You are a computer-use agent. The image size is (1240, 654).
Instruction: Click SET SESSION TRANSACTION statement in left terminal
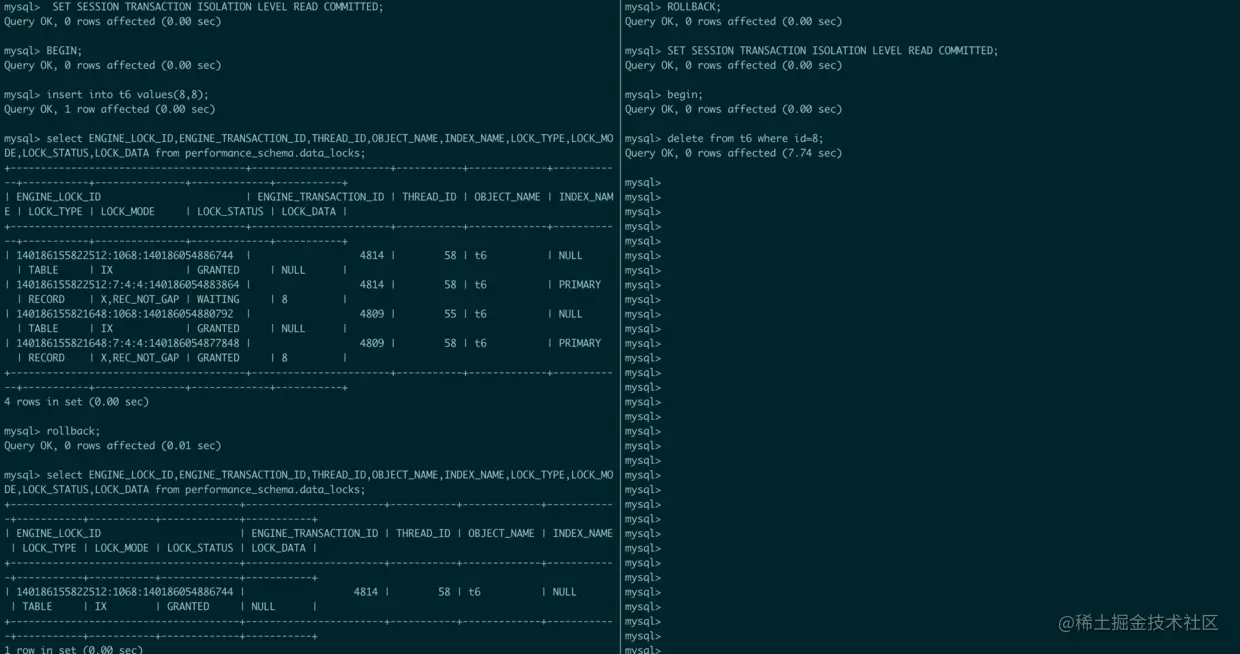[217, 6]
